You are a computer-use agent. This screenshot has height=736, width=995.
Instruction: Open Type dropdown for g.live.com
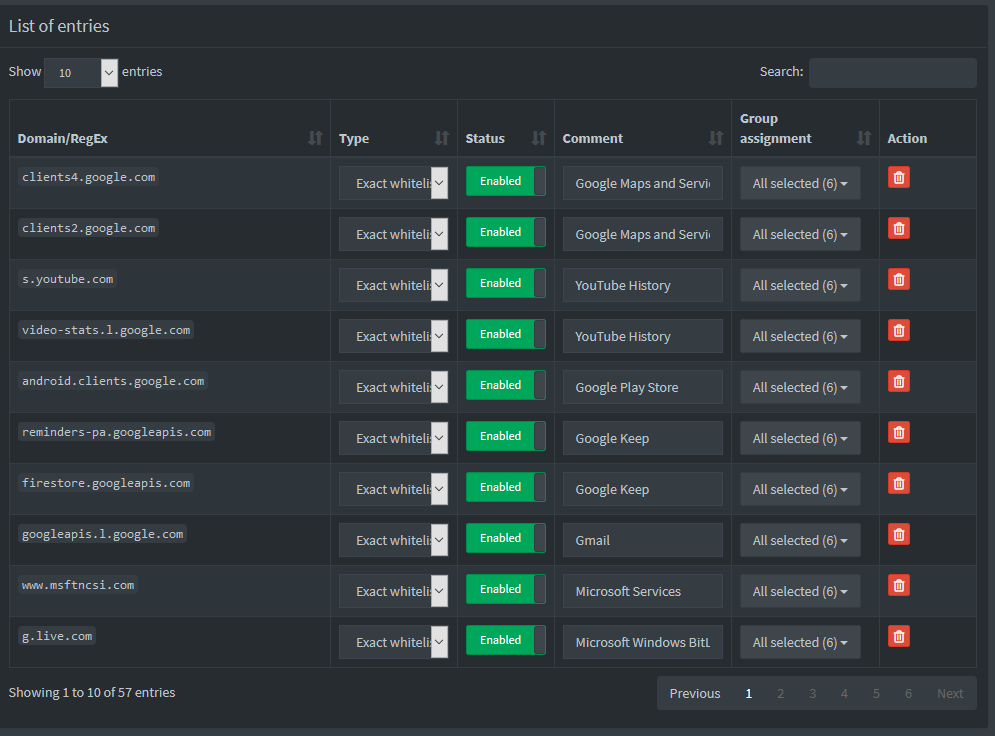393,641
